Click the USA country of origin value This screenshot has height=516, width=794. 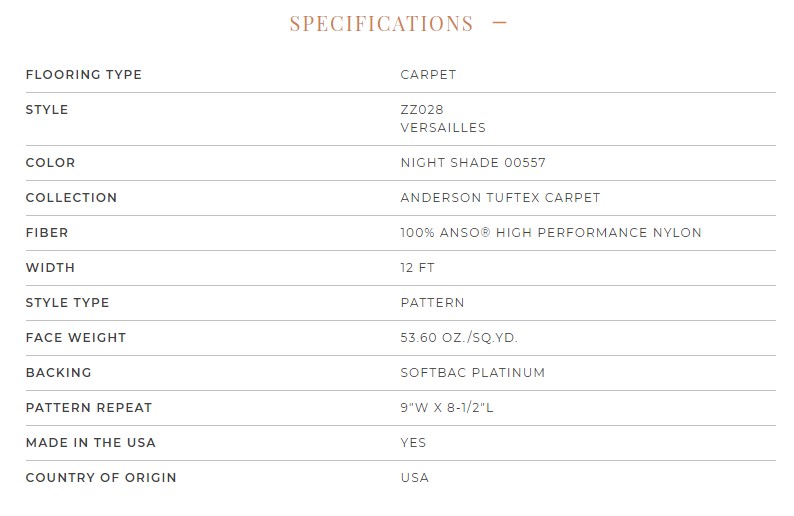point(415,478)
